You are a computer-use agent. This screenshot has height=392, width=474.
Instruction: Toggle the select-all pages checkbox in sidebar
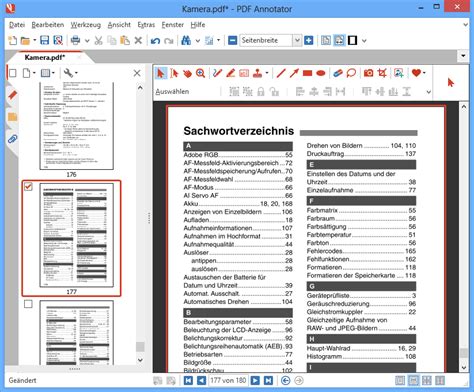12,73
